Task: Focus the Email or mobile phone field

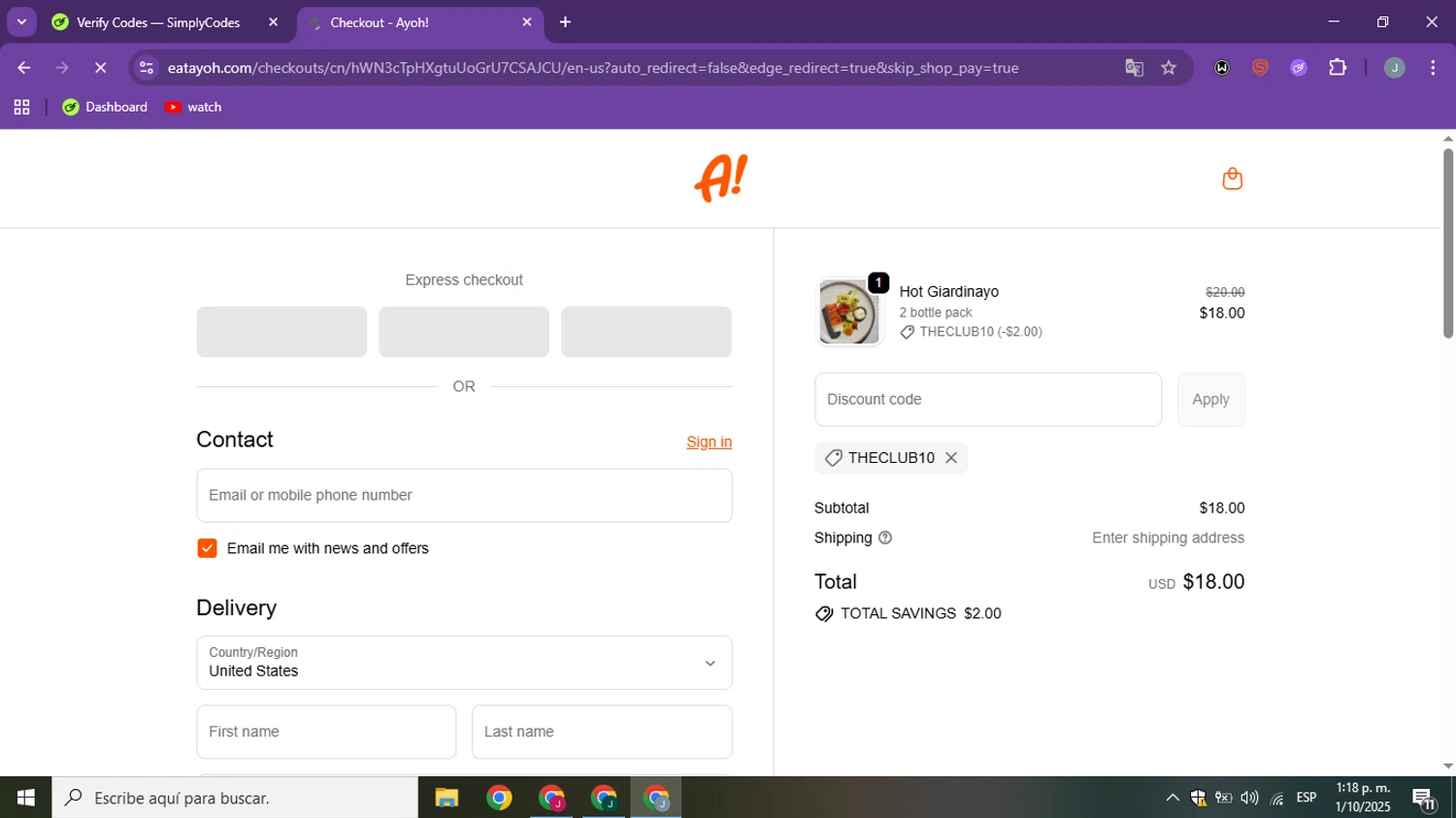Action: click(x=464, y=496)
